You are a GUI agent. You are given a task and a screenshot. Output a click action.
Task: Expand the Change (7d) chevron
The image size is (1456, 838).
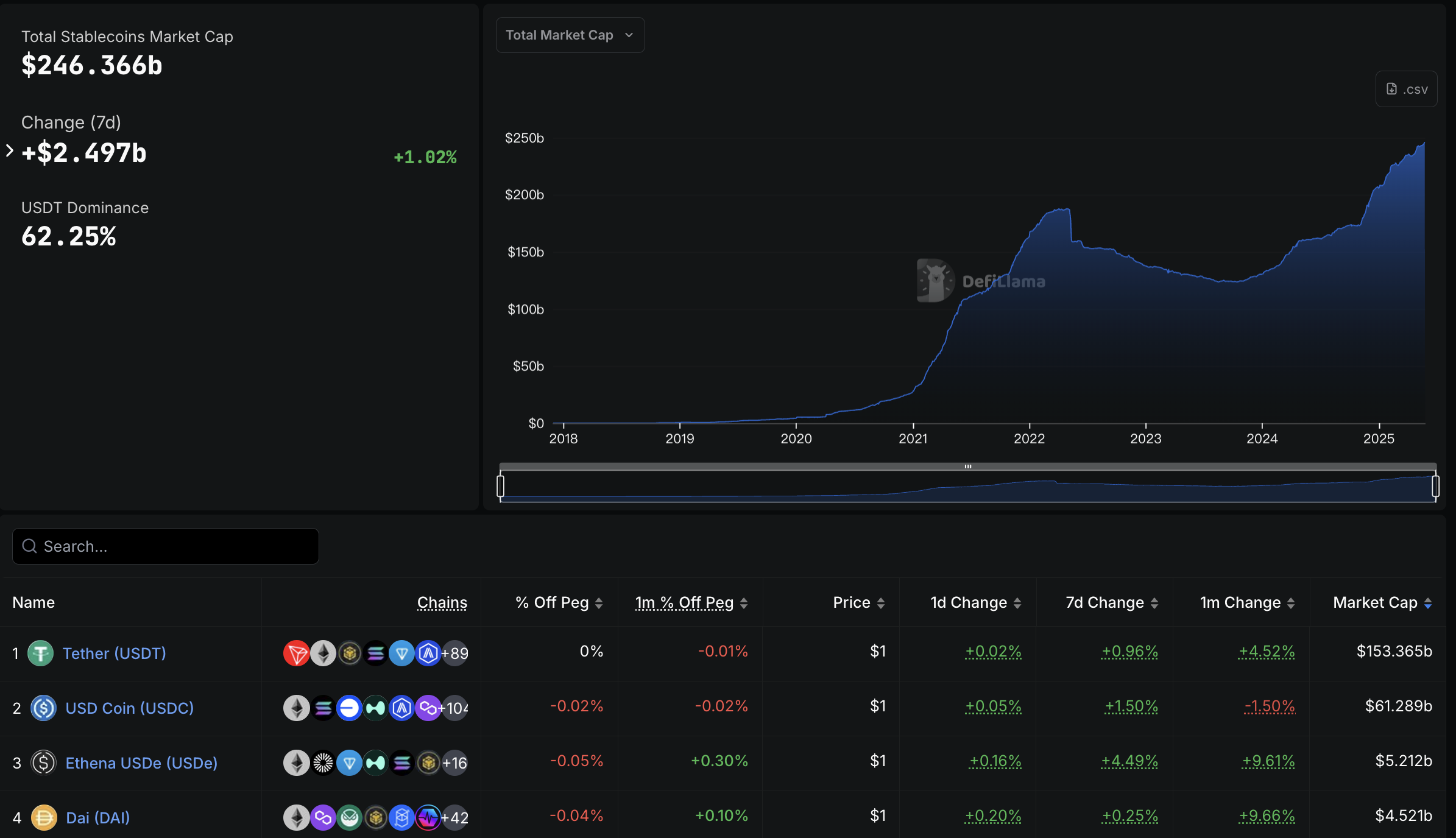[x=10, y=150]
